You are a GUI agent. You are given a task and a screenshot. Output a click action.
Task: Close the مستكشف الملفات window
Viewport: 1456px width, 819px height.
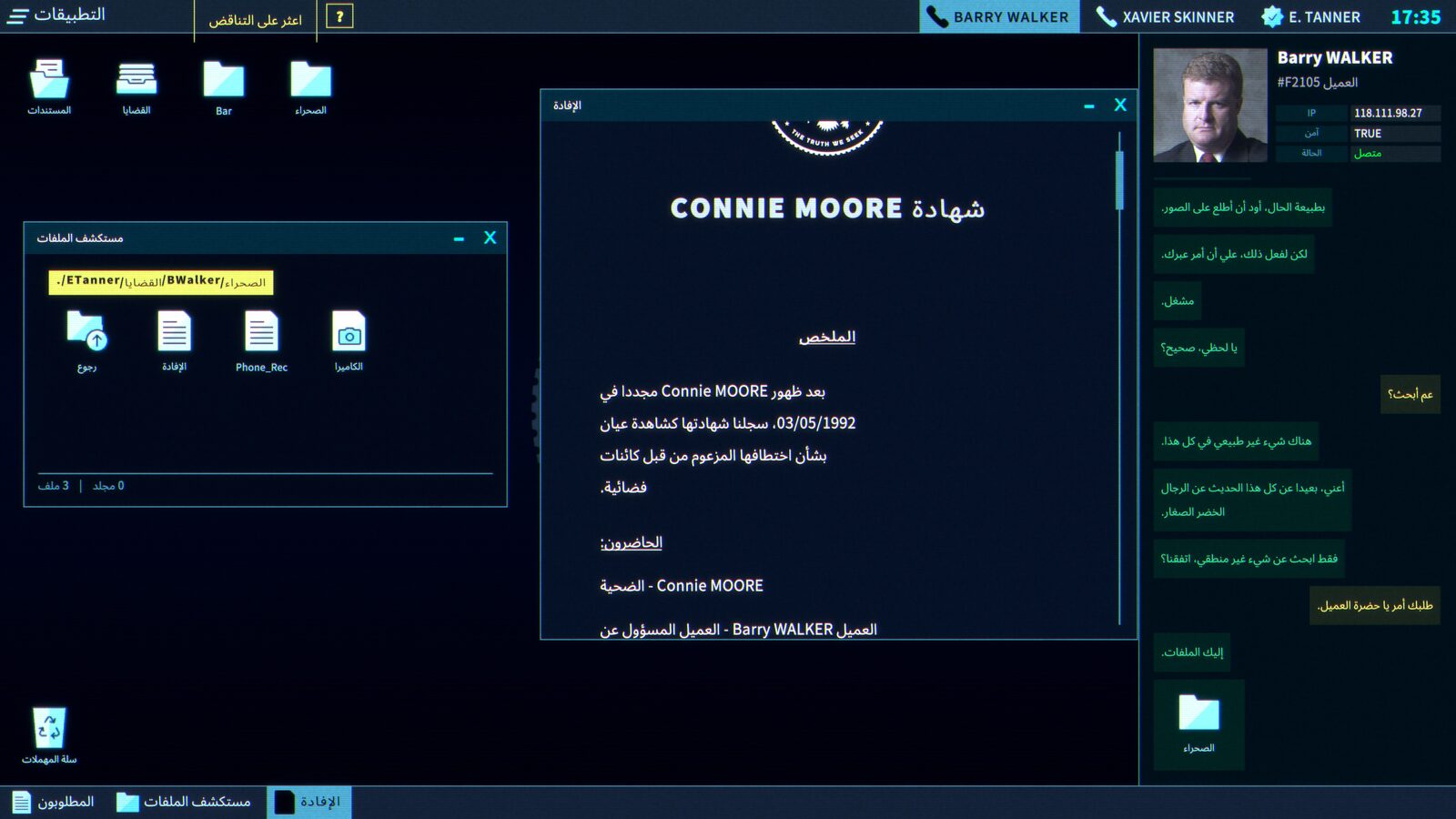click(490, 238)
